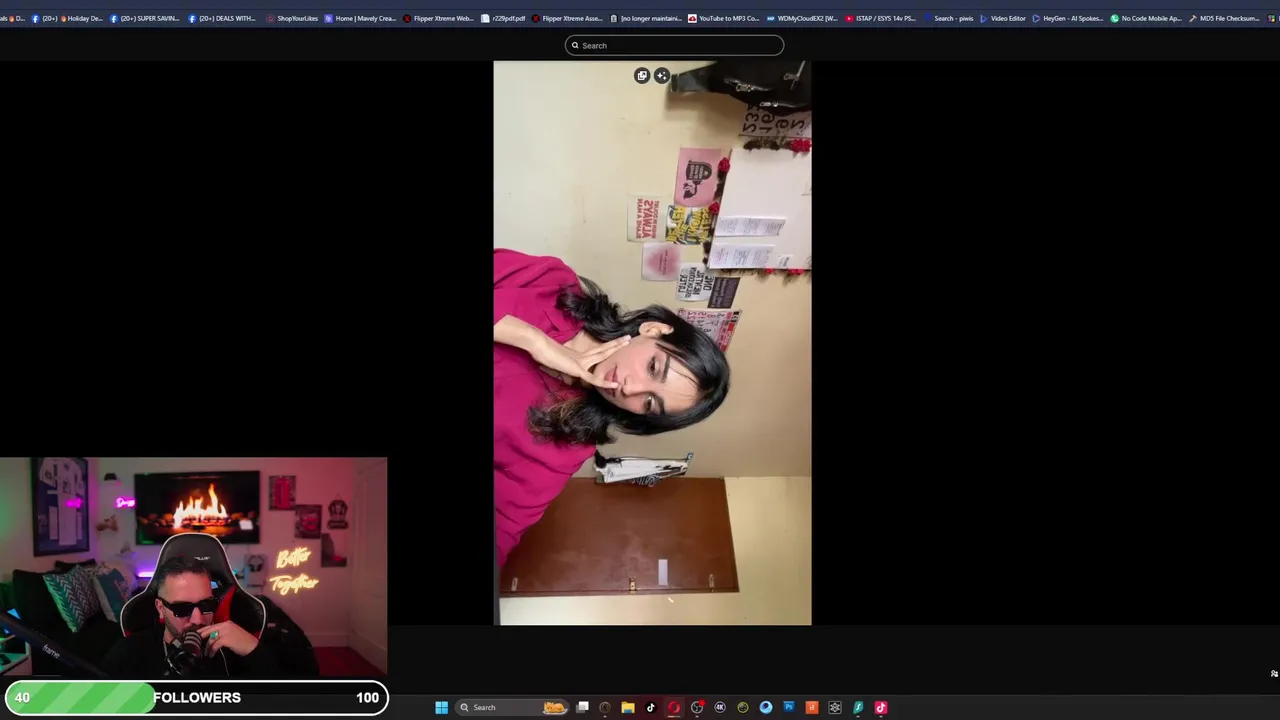The height and width of the screenshot is (720, 1280).
Task: Open the [no longer maintaini... bookmark
Action: click(646, 18)
